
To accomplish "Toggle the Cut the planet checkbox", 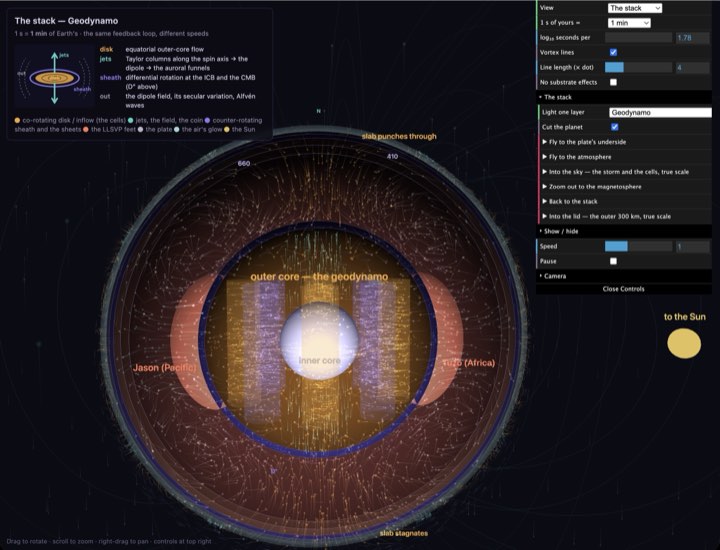I will (x=614, y=127).
